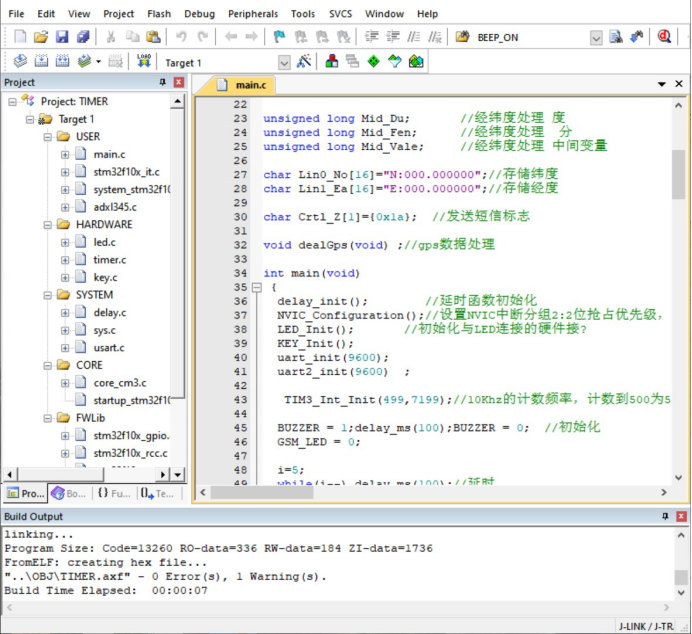Insert a bookmark with the blue flag icon
The width and height of the screenshot is (692, 634).
[279, 37]
